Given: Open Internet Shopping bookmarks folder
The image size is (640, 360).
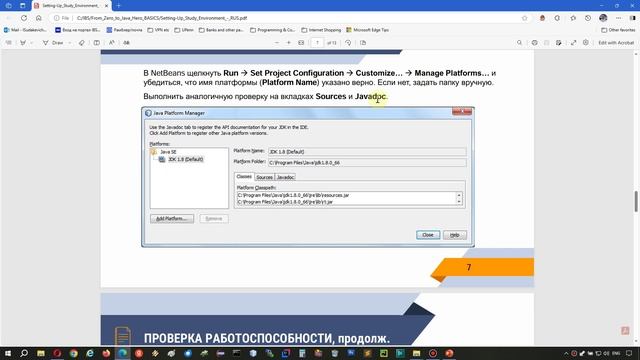Looking at the screenshot, I should pos(321,30).
